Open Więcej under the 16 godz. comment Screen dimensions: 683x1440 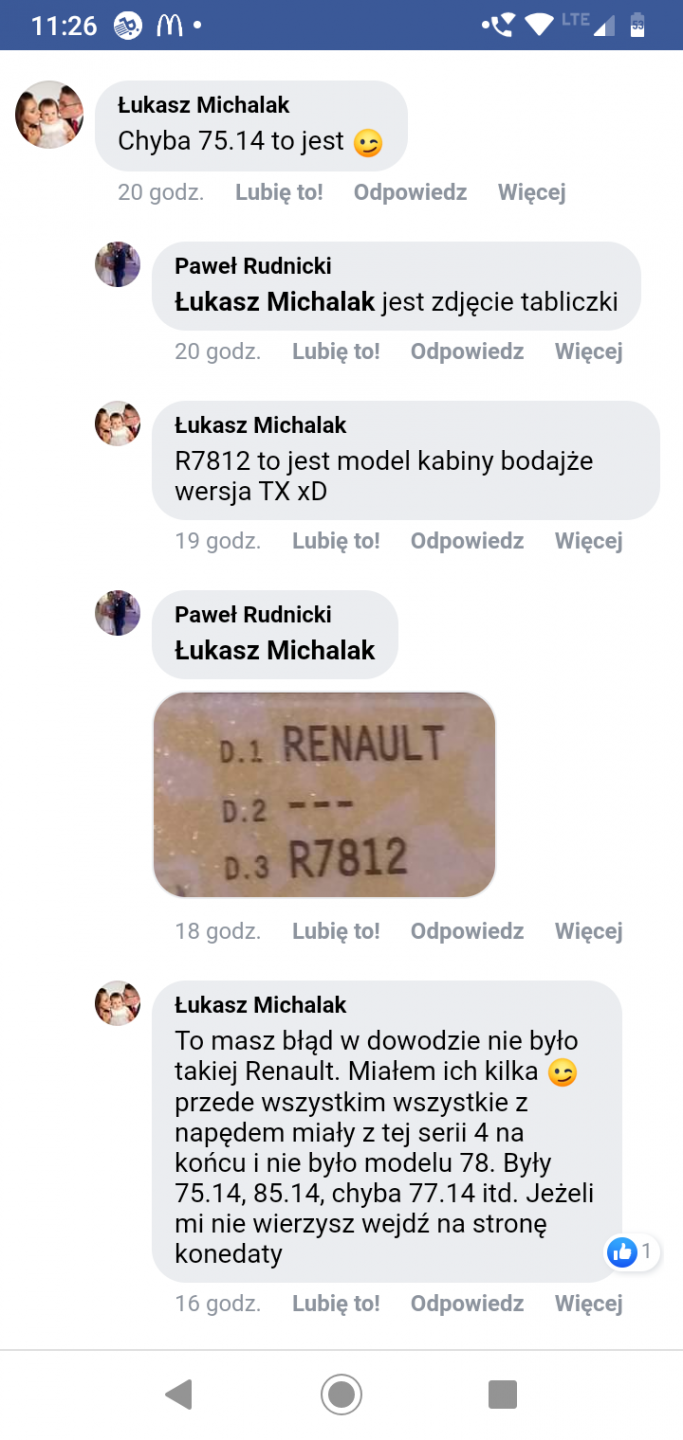(x=589, y=1303)
